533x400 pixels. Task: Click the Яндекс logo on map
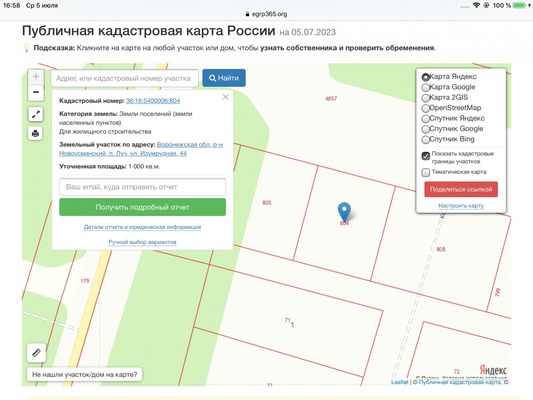[x=493, y=370]
